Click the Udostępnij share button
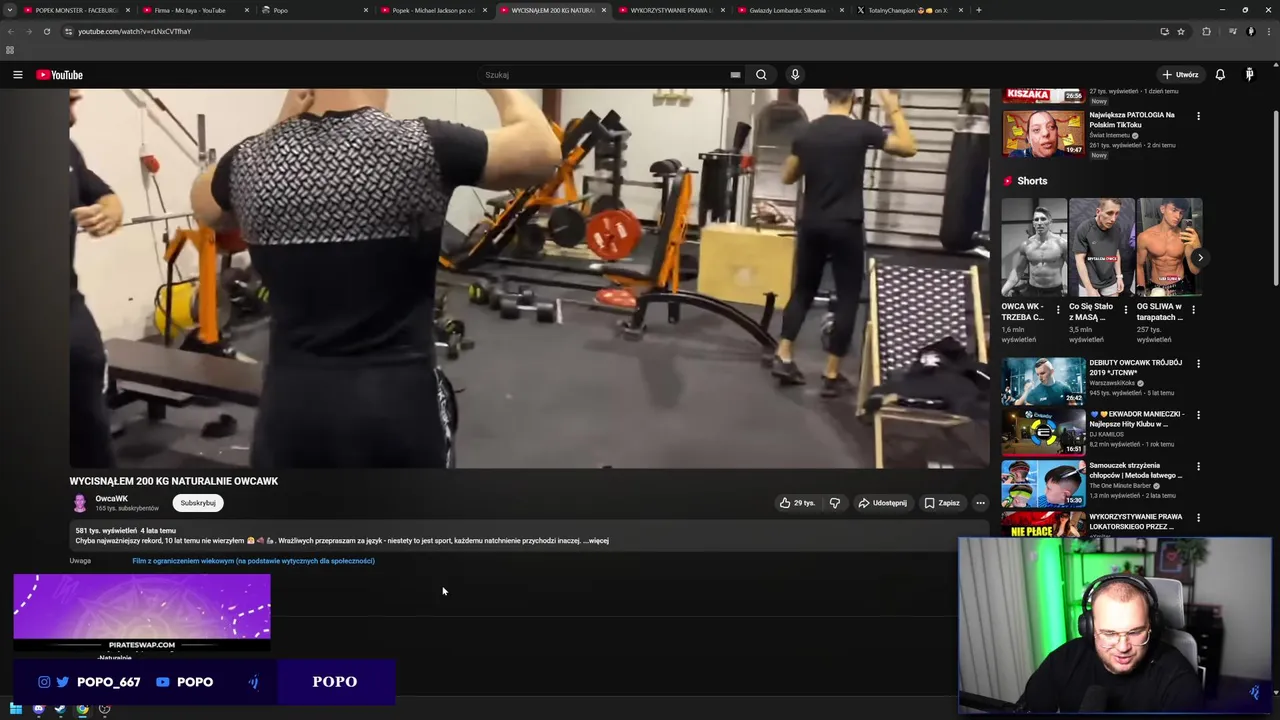The height and width of the screenshot is (720, 1280). [882, 503]
